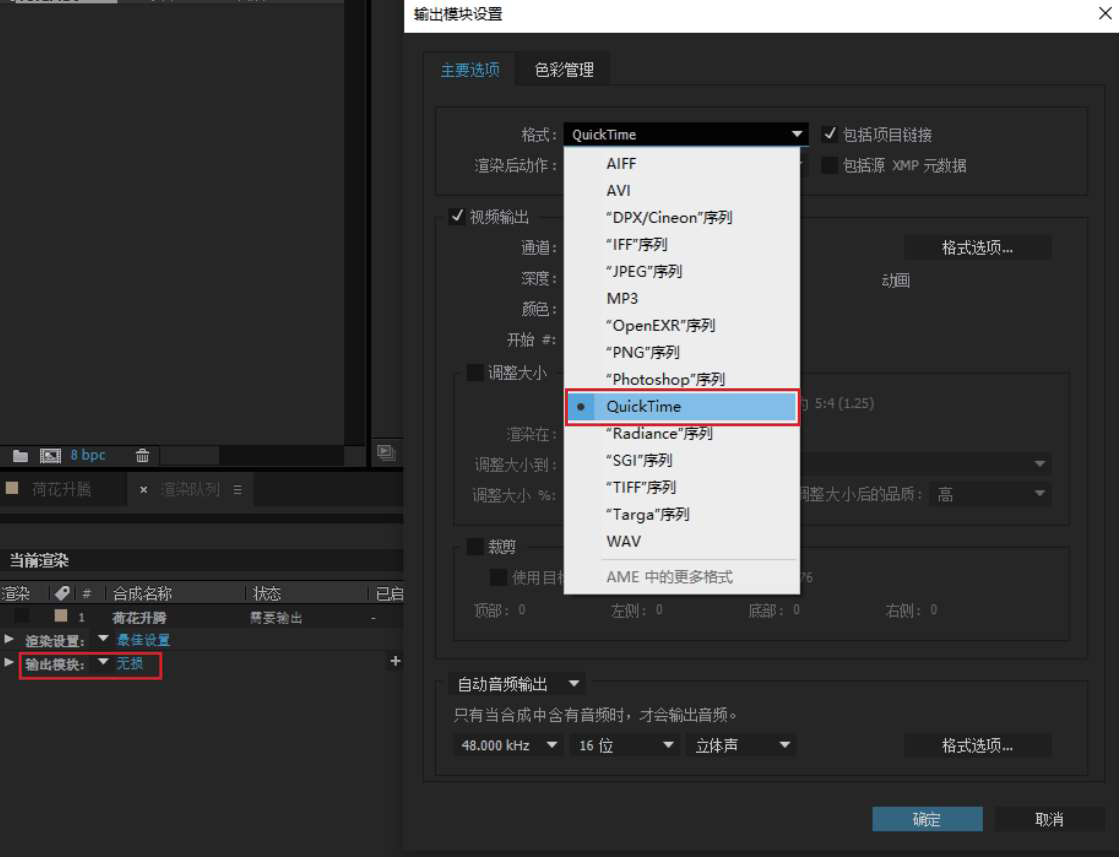Click the new folder icon in project panel

(20, 455)
